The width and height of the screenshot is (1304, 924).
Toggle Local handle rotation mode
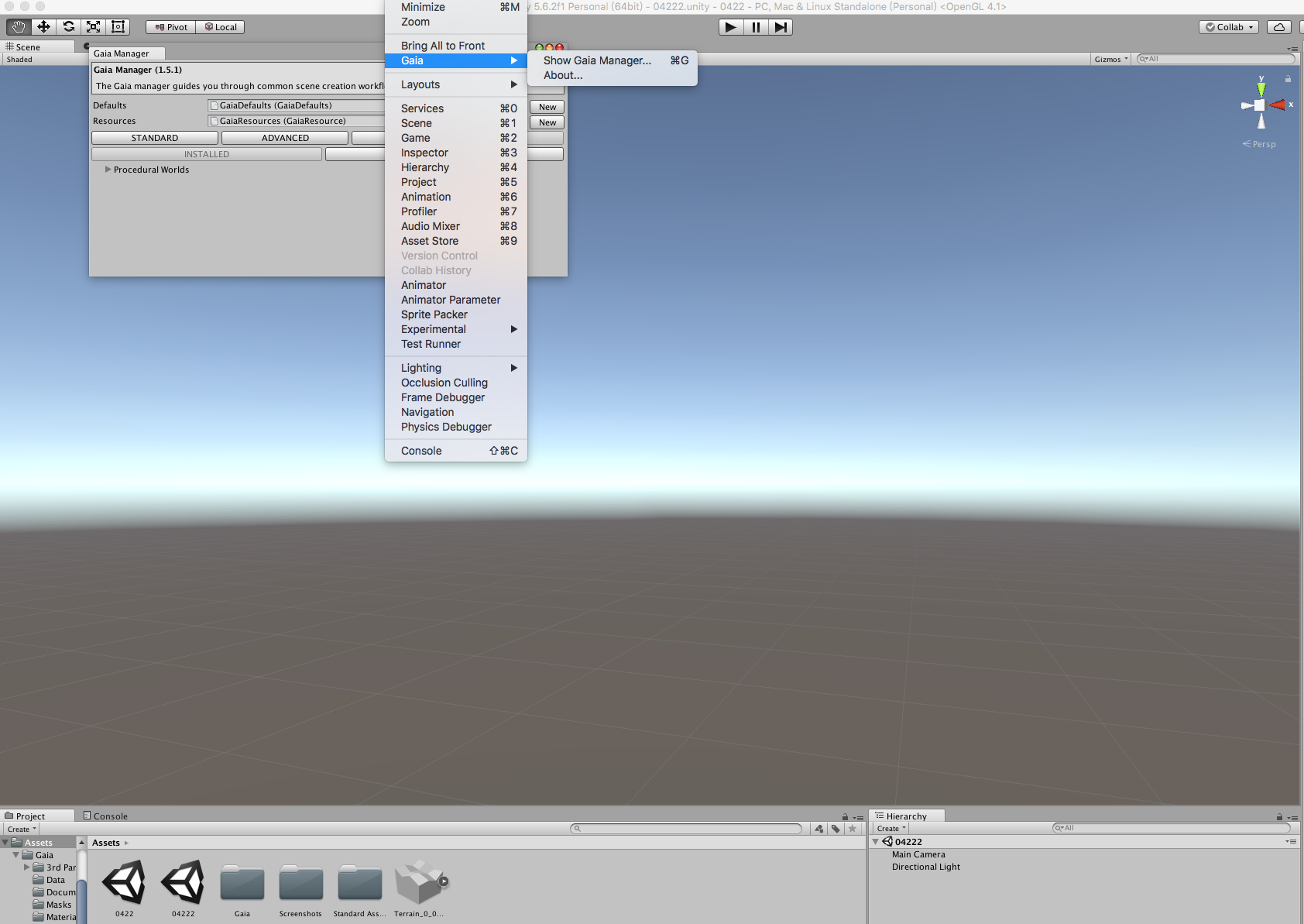(x=221, y=27)
